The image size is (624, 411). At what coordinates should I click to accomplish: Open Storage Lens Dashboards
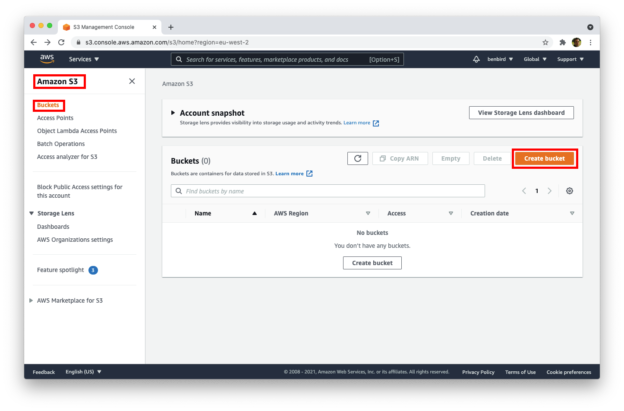point(53,226)
